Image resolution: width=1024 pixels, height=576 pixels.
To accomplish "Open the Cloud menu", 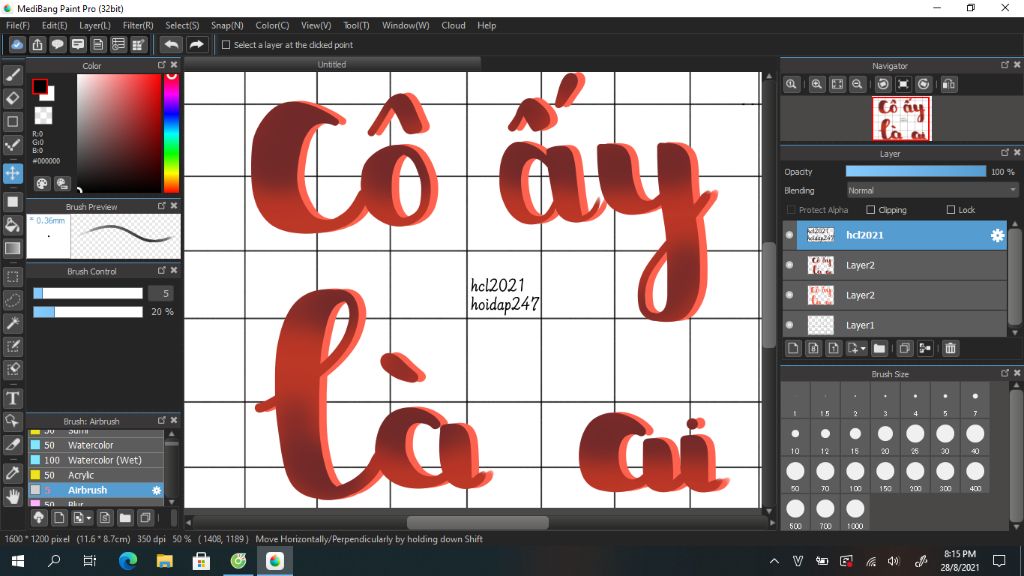I will click(x=453, y=25).
